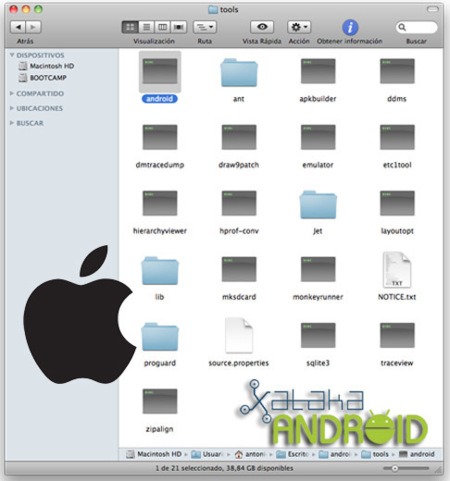This screenshot has height=481, width=450.
Task: Open BOOTCAMP volume in the sidebar
Action: (x=43, y=78)
